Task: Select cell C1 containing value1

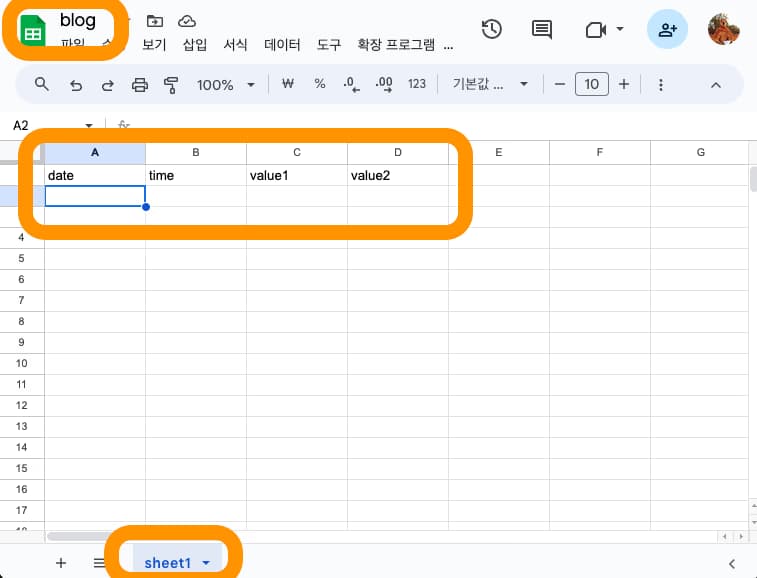Action: (297, 176)
